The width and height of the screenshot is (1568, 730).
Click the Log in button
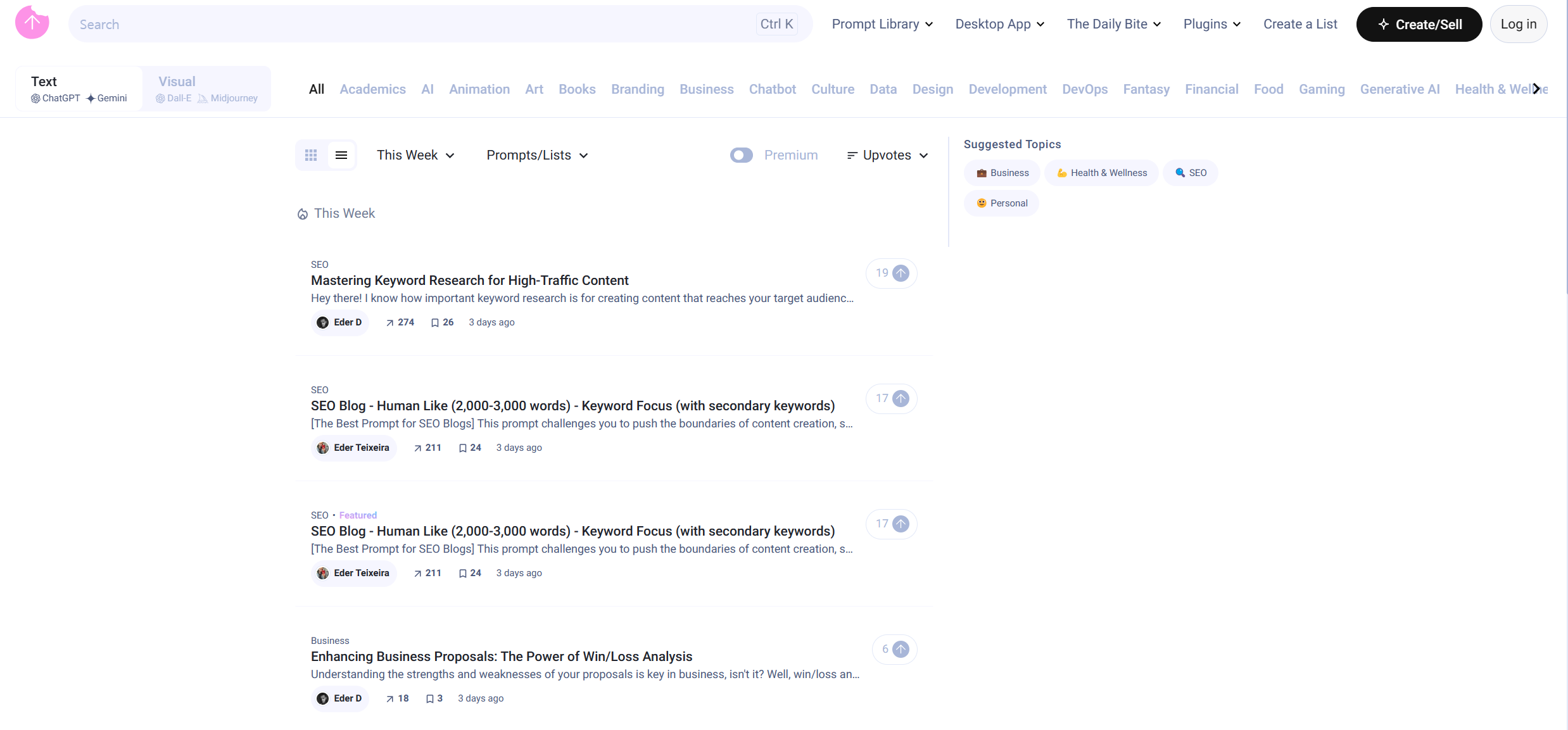(x=1518, y=24)
